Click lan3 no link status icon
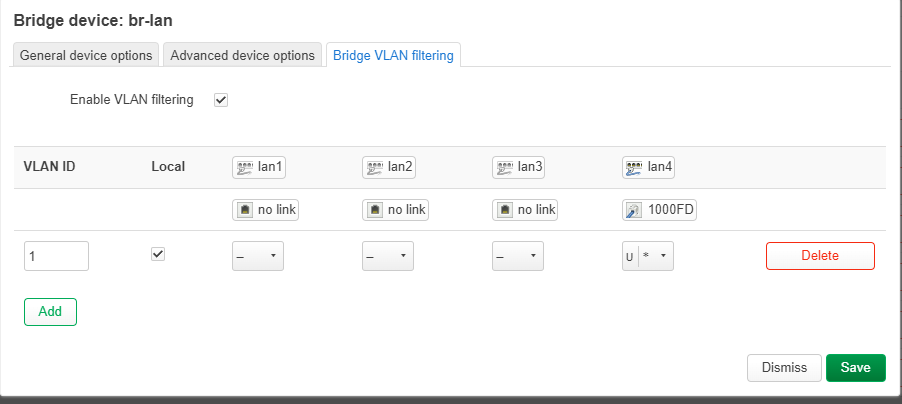Viewport: 902px width, 404px height. pyautogui.click(x=505, y=210)
